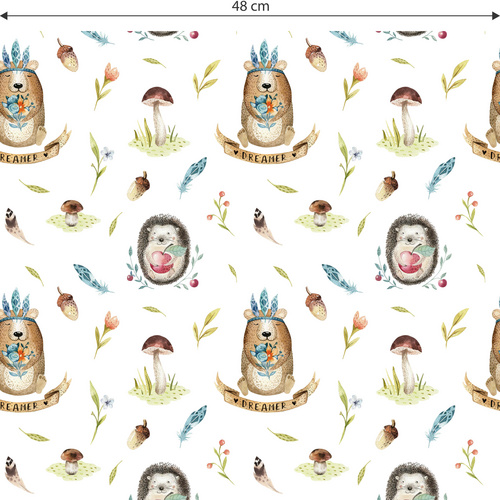500x500 pixels.
Task: Click cut-off hedgehog at bottom left of center
Action: [x=165, y=481]
